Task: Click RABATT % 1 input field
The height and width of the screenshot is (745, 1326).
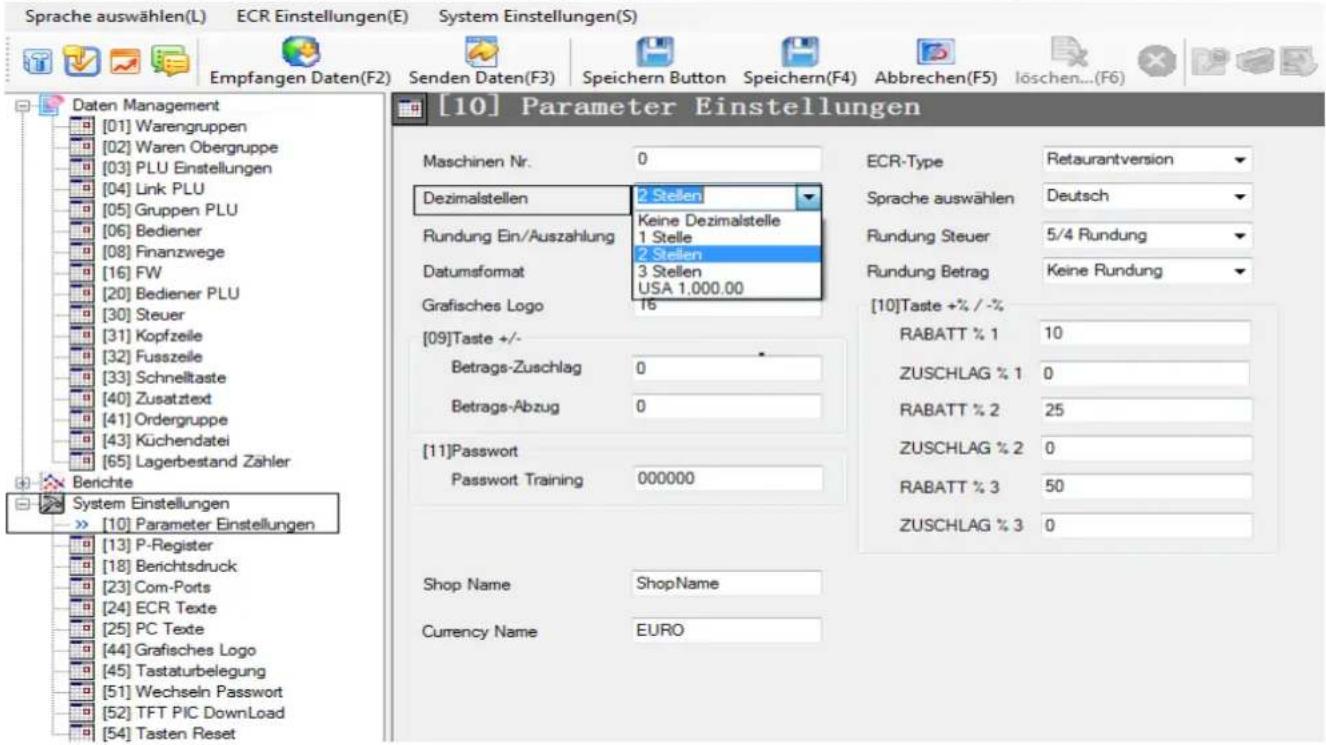Action: (x=1144, y=334)
